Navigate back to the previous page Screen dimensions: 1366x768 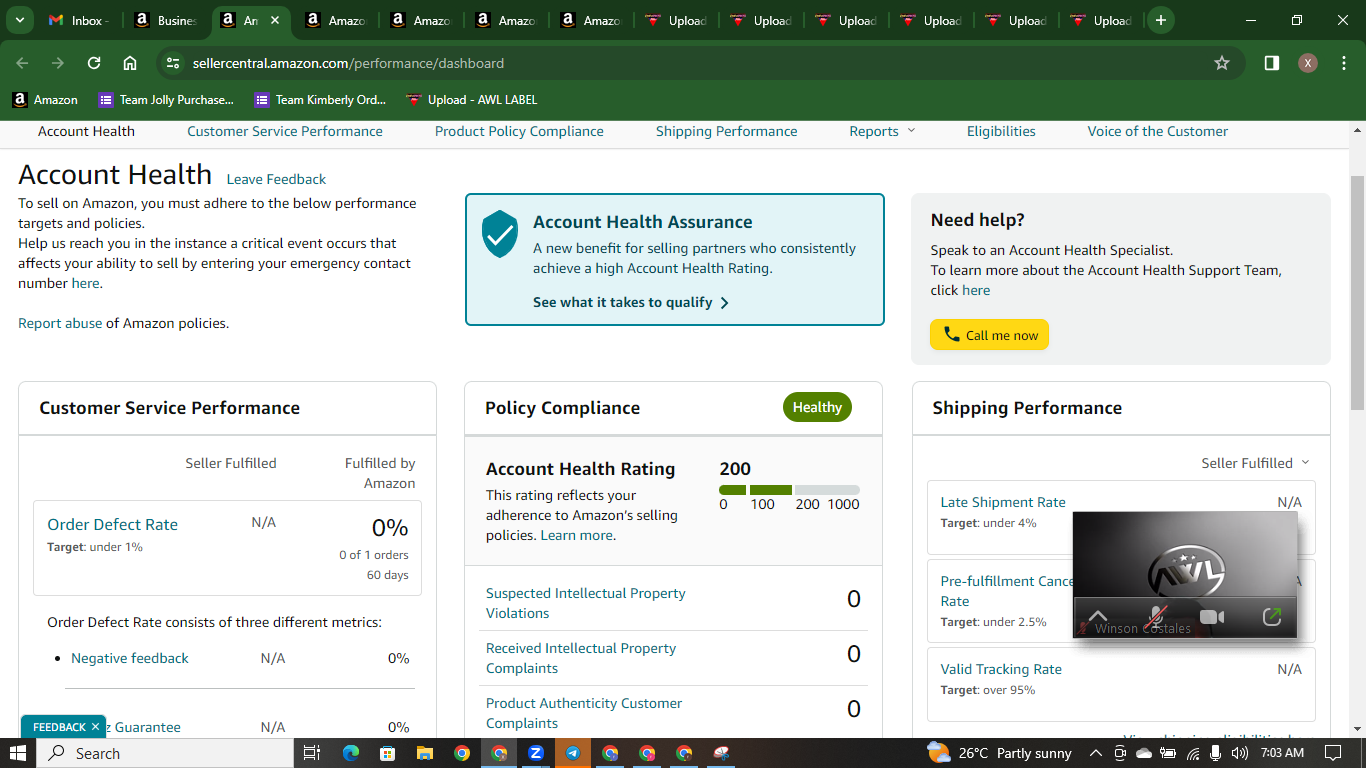[x=22, y=63]
